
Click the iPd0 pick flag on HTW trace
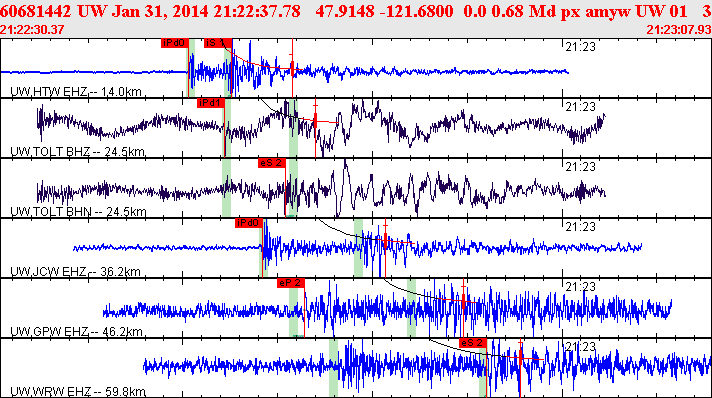175,43
